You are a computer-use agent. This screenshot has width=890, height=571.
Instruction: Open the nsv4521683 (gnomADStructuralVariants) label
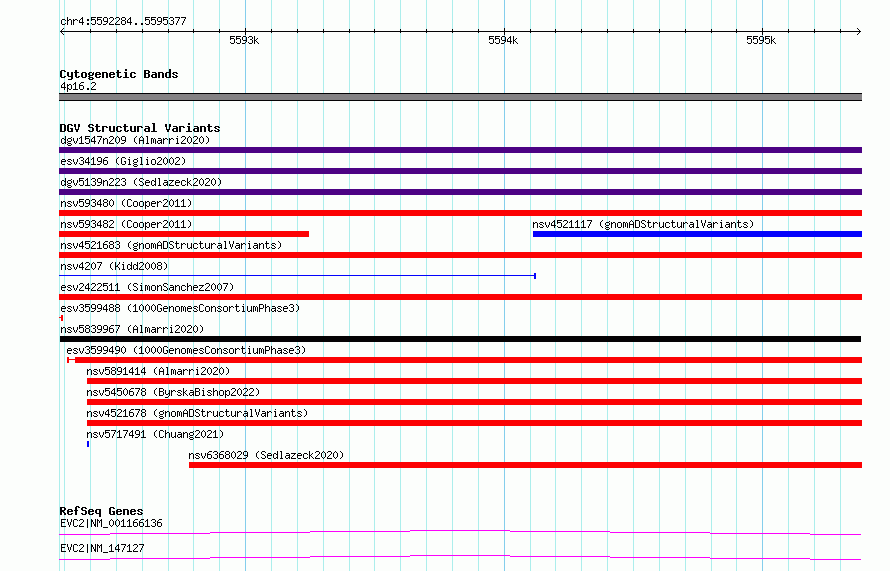[x=171, y=245]
